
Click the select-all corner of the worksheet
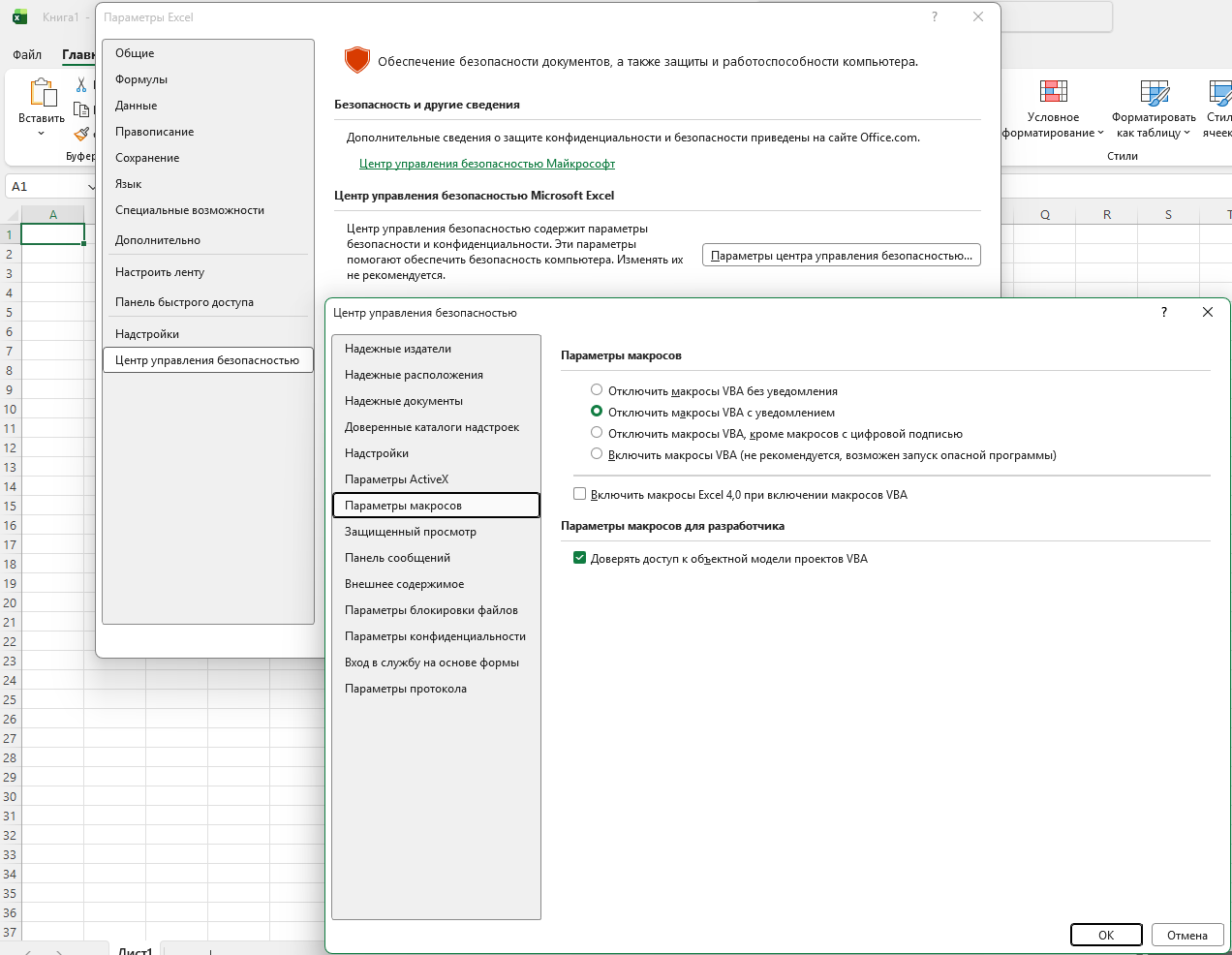[x=10, y=214]
